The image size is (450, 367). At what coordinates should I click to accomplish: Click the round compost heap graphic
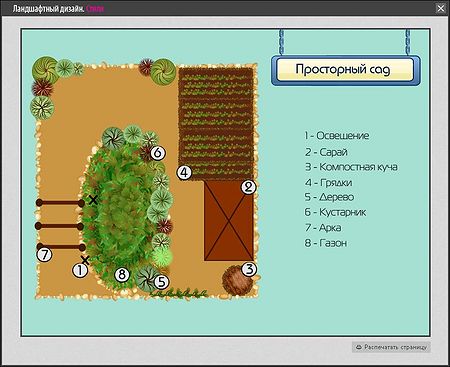click(x=237, y=281)
